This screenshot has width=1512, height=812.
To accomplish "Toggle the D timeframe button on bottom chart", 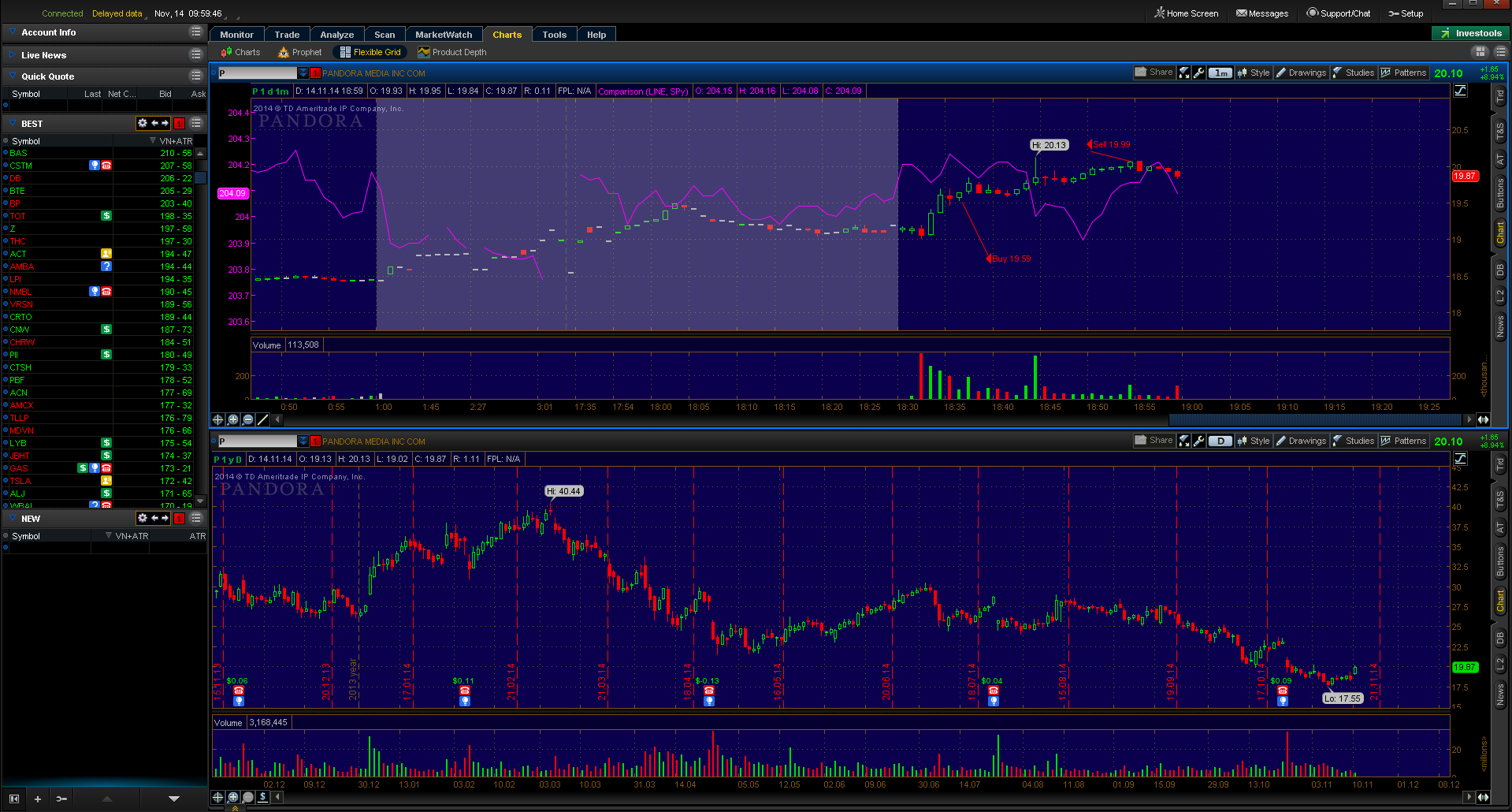I will click(1220, 441).
